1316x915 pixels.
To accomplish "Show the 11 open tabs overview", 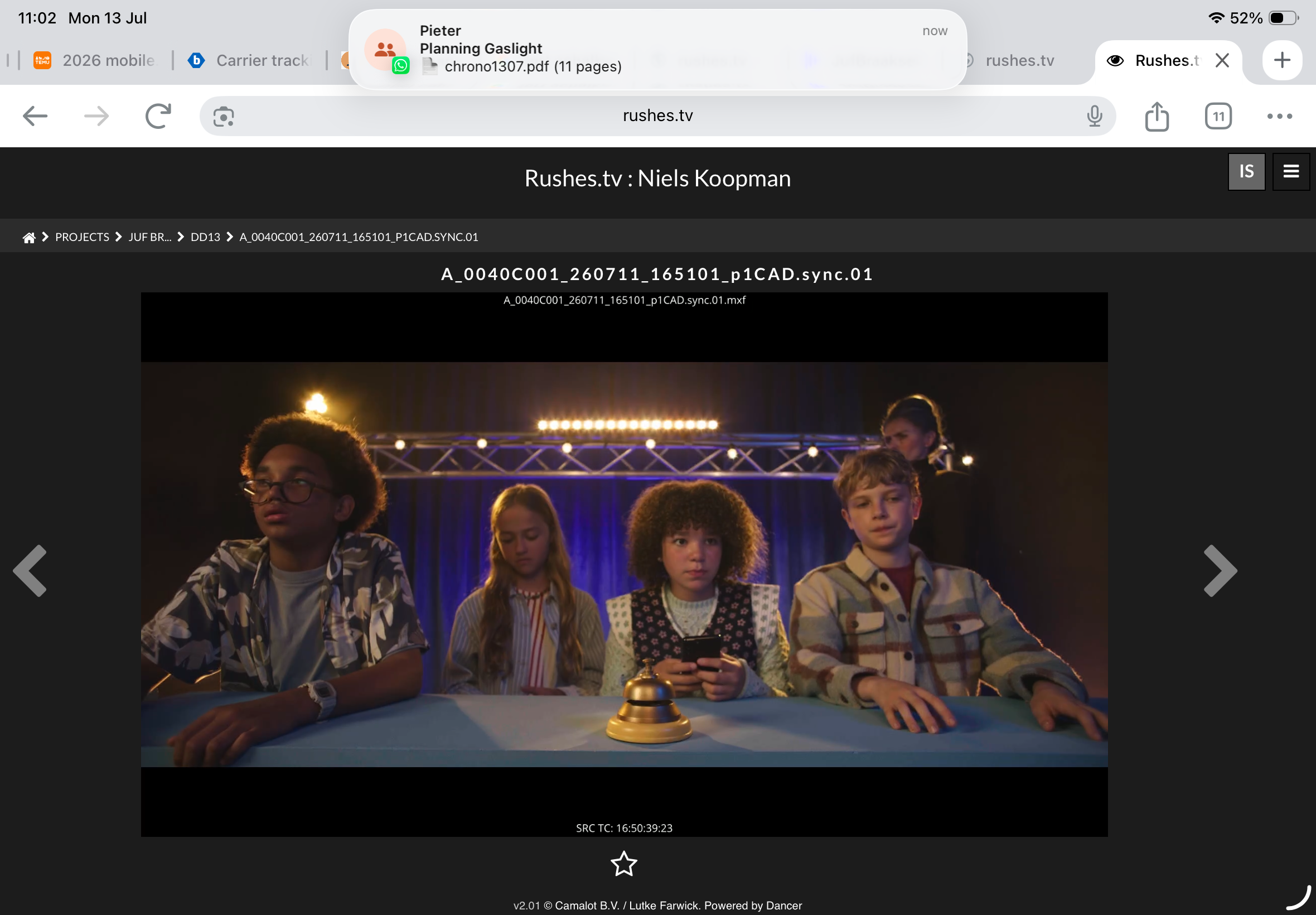I will [1218, 117].
